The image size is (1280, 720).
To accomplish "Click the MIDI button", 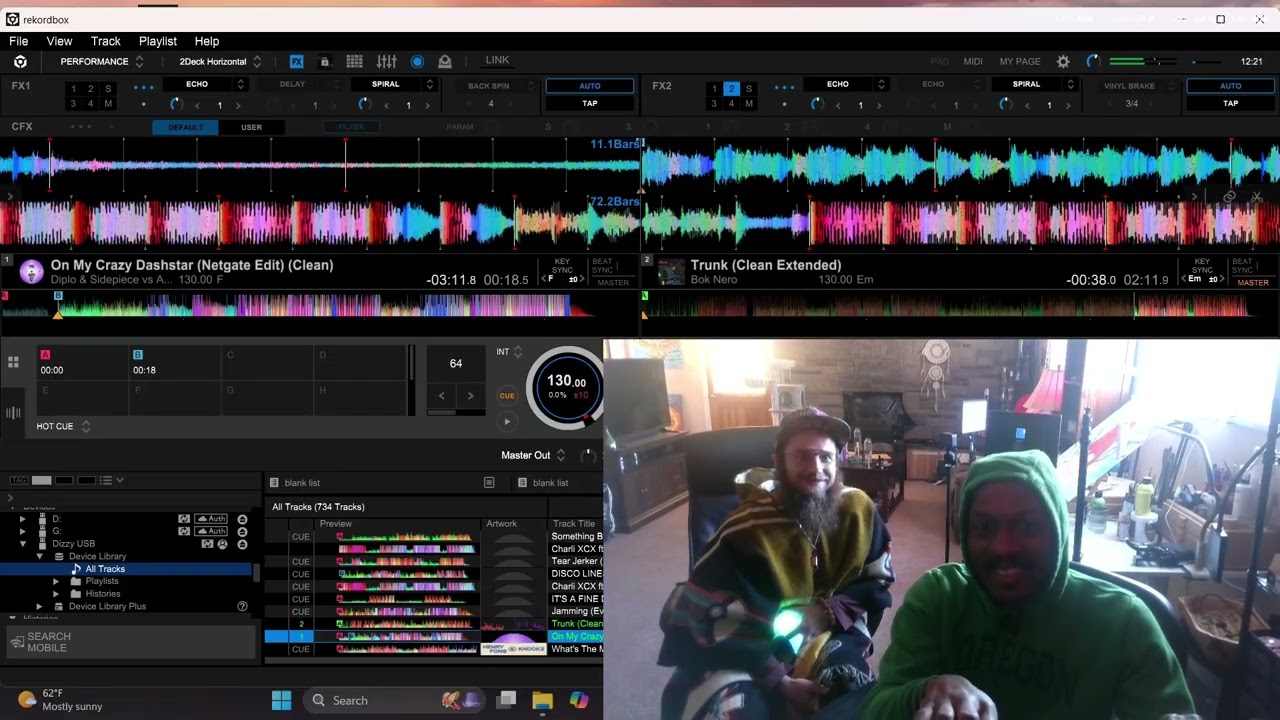I will [x=973, y=62].
